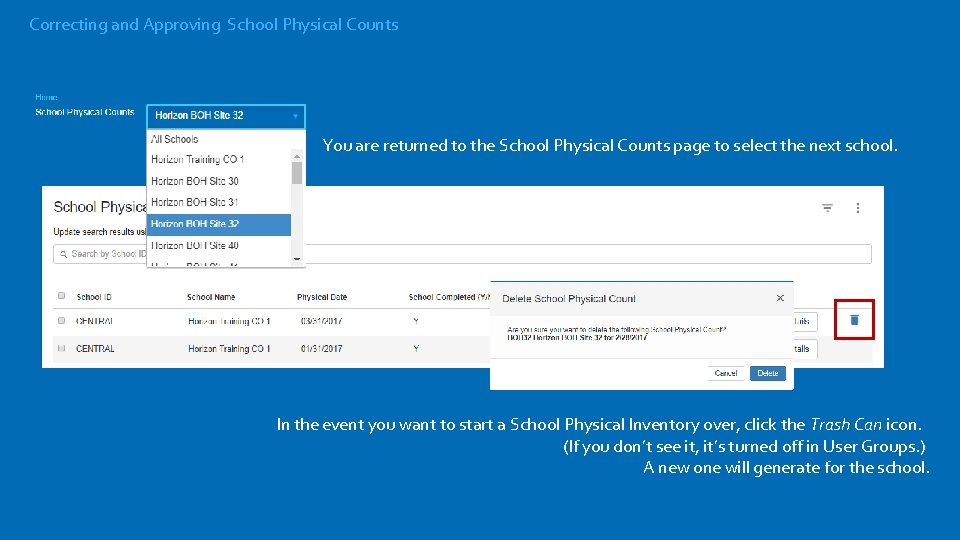960x540 pixels.
Task: Open Details button in first row
Action: coord(805,321)
